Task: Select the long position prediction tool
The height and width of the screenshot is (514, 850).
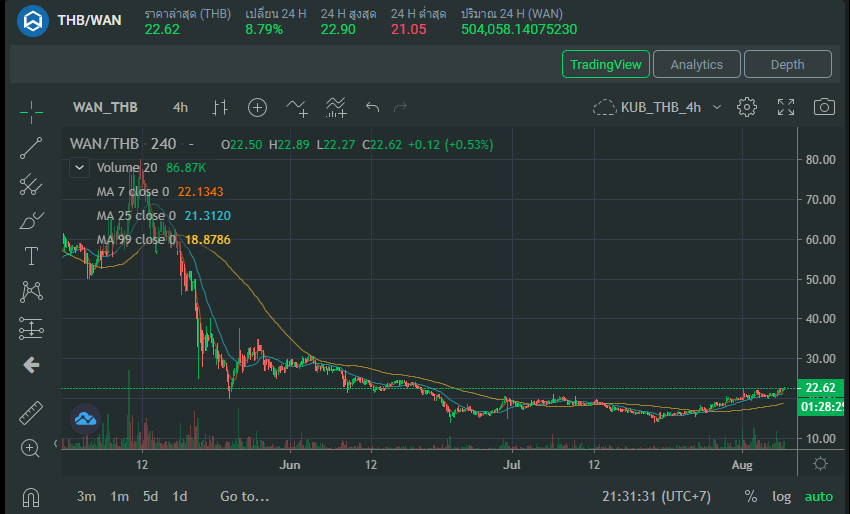Action: coord(31,328)
